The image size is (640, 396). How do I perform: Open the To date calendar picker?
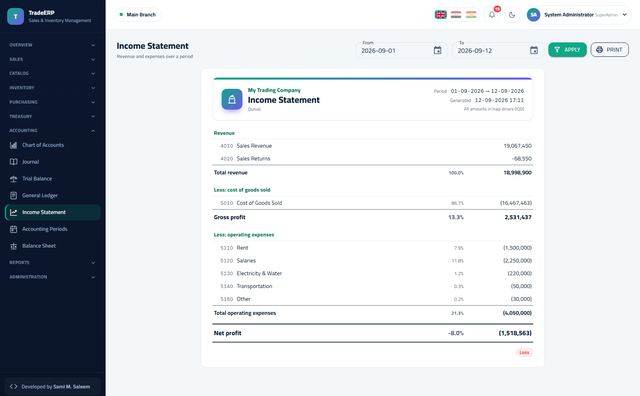533,50
